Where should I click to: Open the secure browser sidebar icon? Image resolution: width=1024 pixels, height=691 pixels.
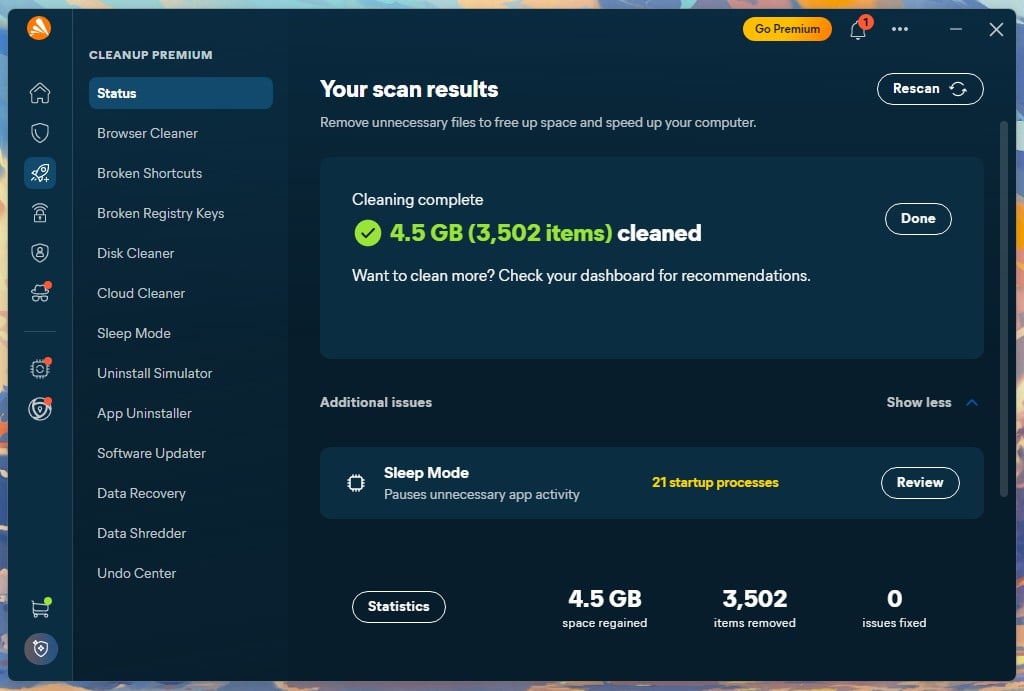(x=40, y=409)
